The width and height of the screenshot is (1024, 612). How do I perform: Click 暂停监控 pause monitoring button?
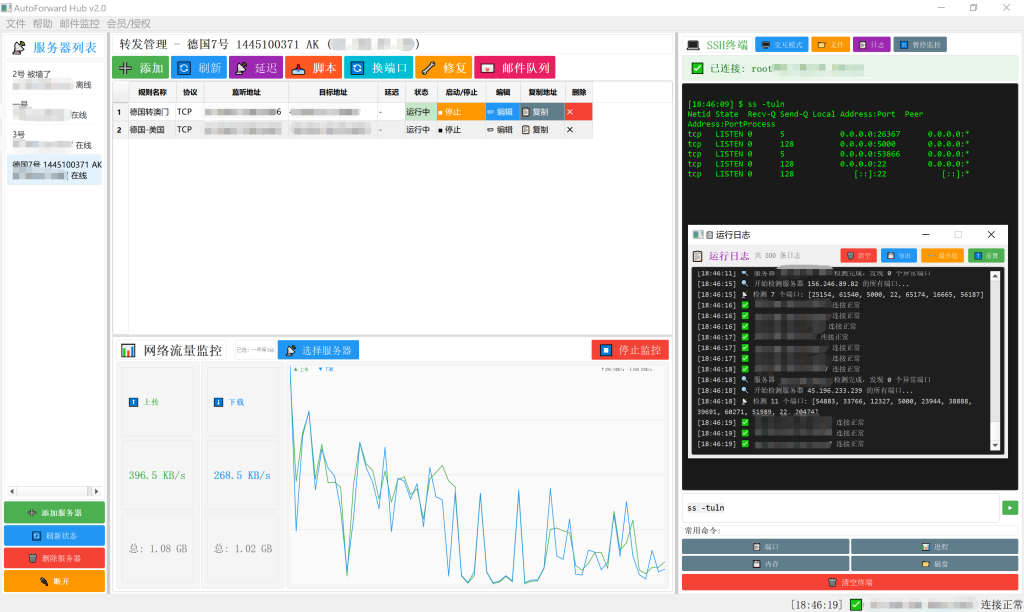click(x=920, y=44)
